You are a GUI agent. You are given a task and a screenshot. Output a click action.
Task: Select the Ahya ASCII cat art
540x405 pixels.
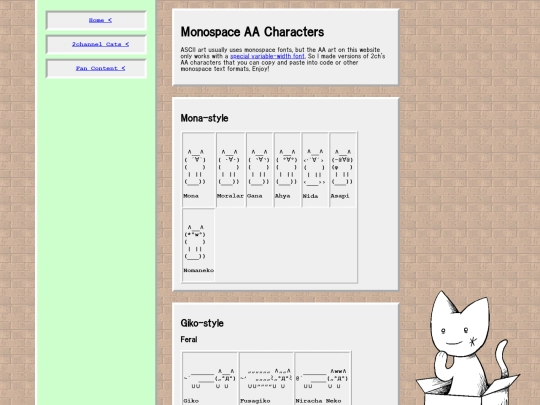(x=287, y=167)
